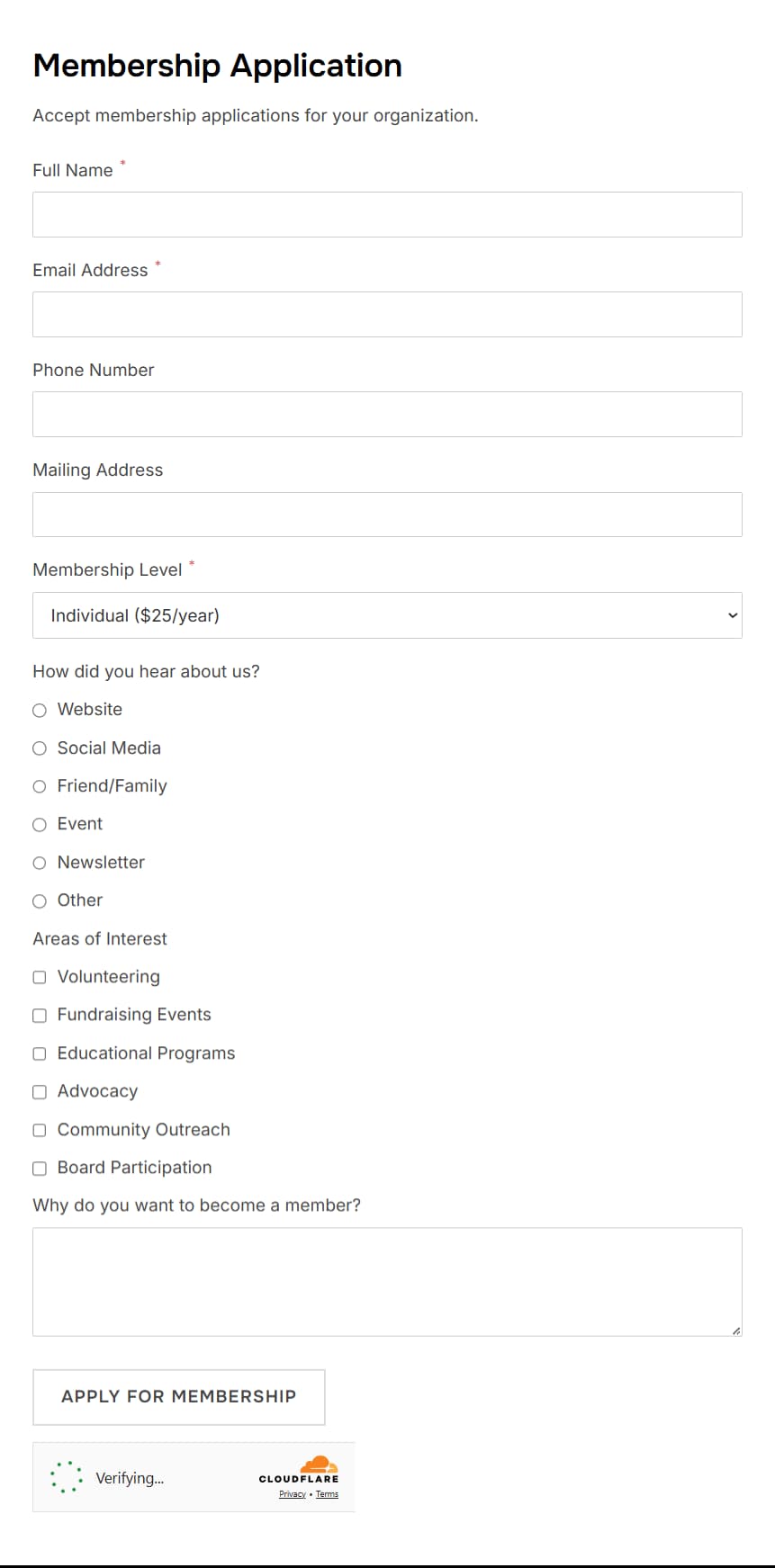Select the Website radio option

[x=40, y=710]
